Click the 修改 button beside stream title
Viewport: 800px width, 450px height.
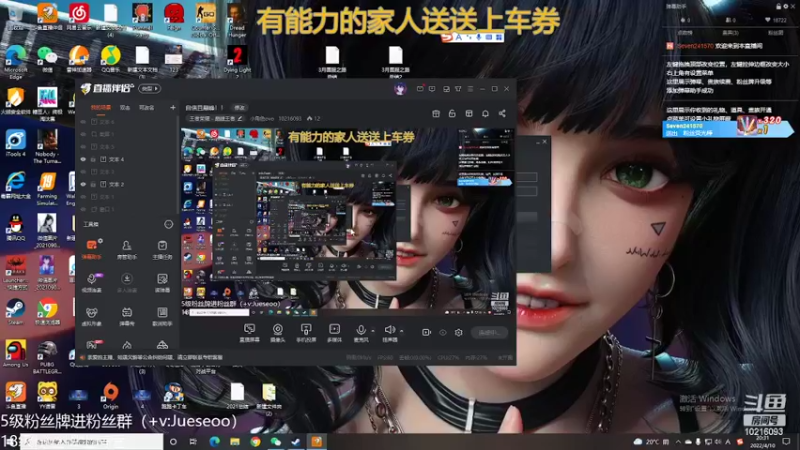click(x=239, y=108)
